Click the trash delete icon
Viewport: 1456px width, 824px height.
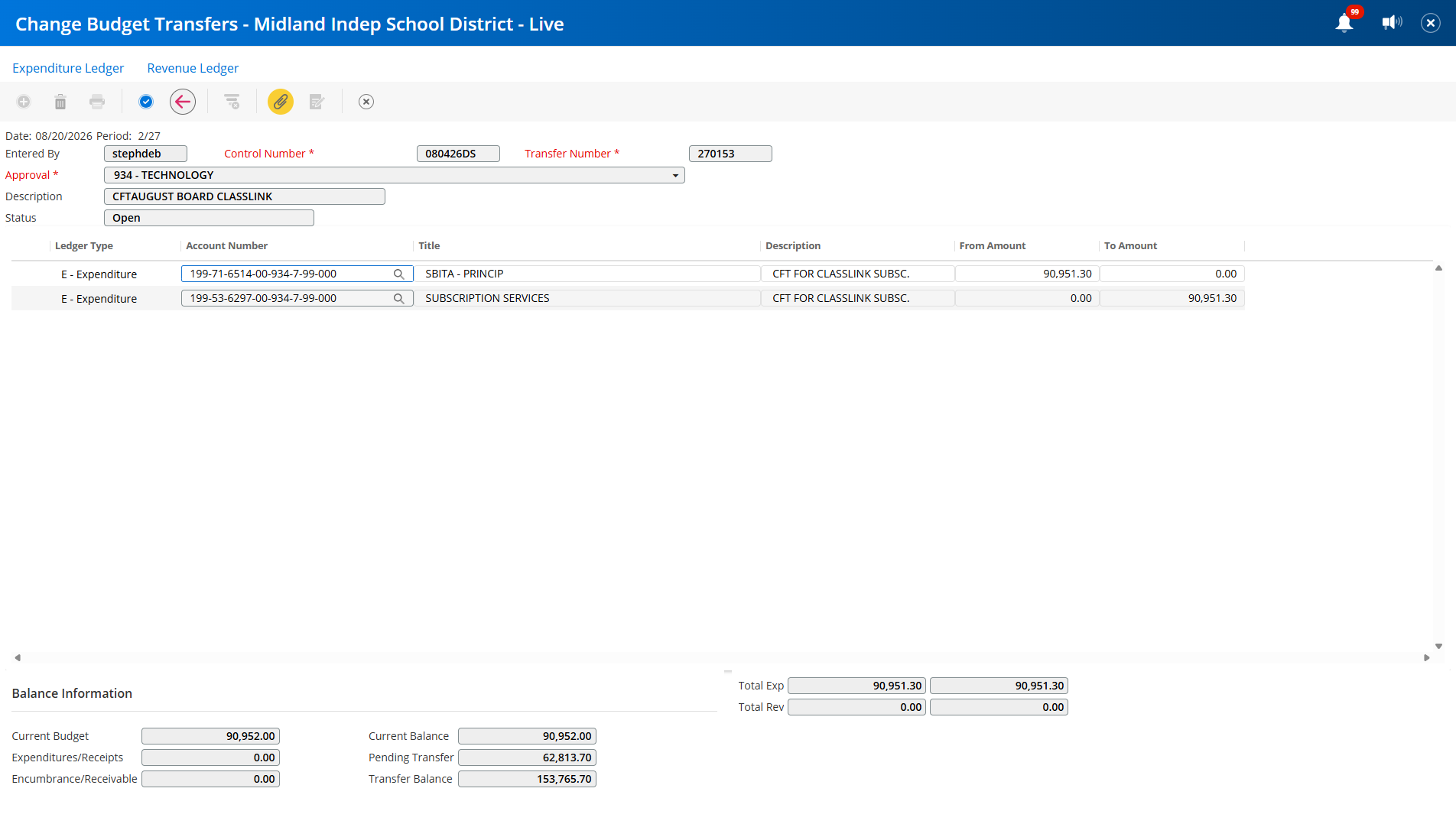60,102
